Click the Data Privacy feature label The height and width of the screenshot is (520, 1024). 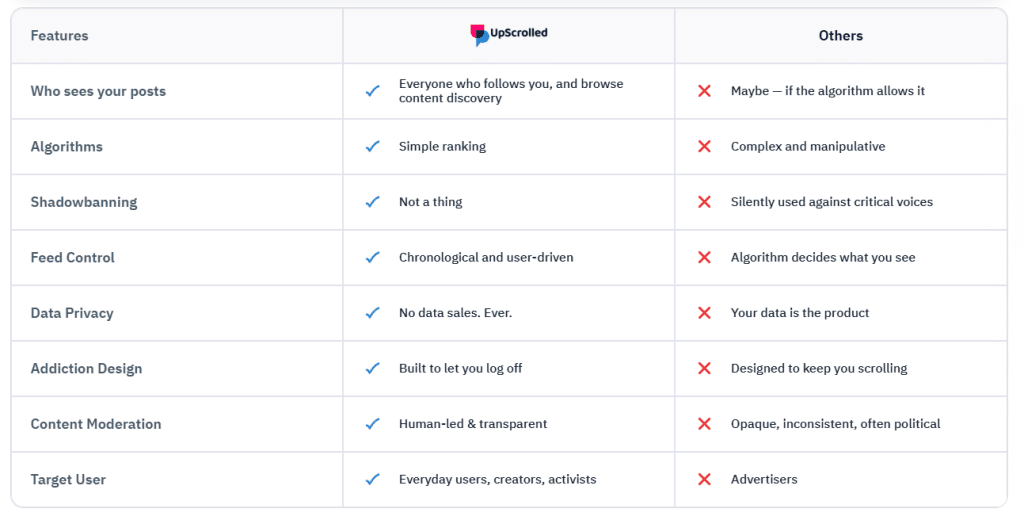pos(72,313)
